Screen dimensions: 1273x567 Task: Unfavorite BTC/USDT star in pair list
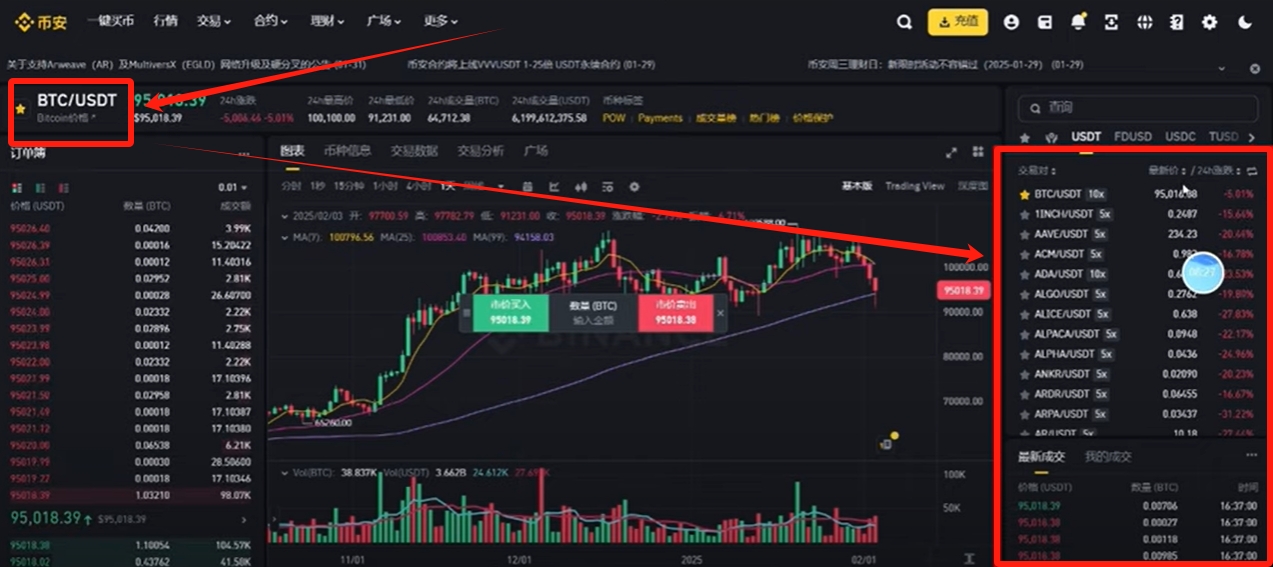coord(1024,194)
